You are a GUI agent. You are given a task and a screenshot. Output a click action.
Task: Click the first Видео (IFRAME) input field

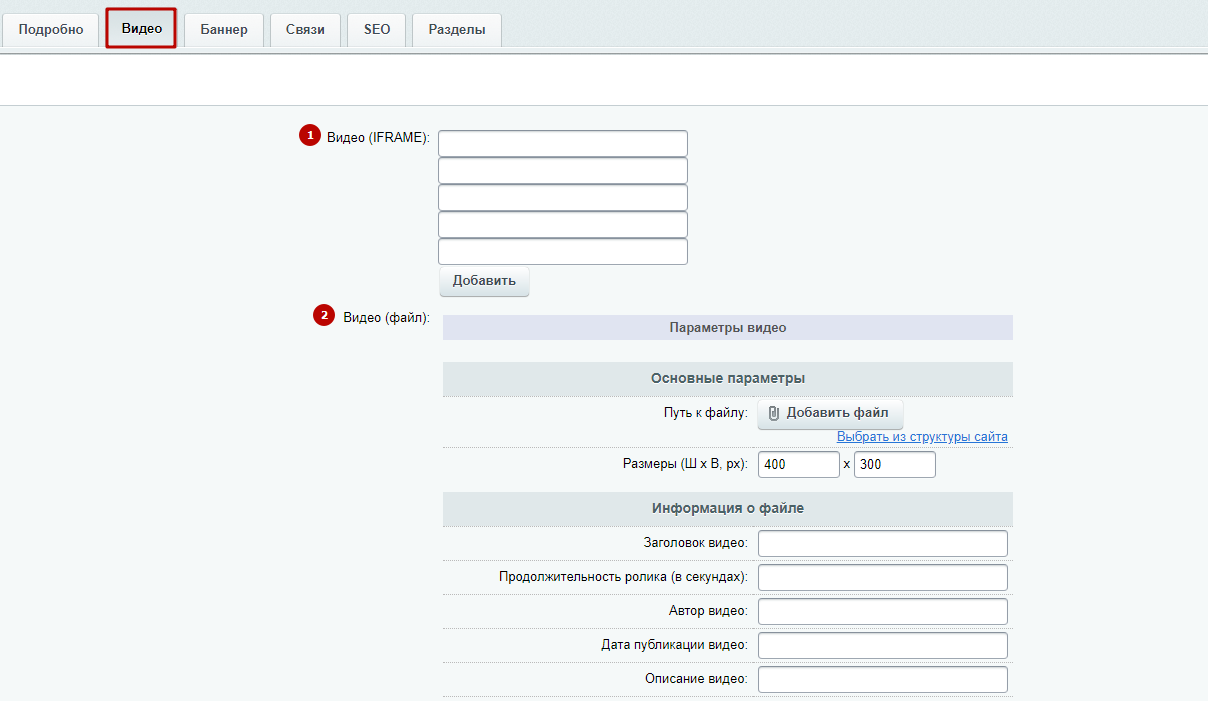pyautogui.click(x=563, y=144)
